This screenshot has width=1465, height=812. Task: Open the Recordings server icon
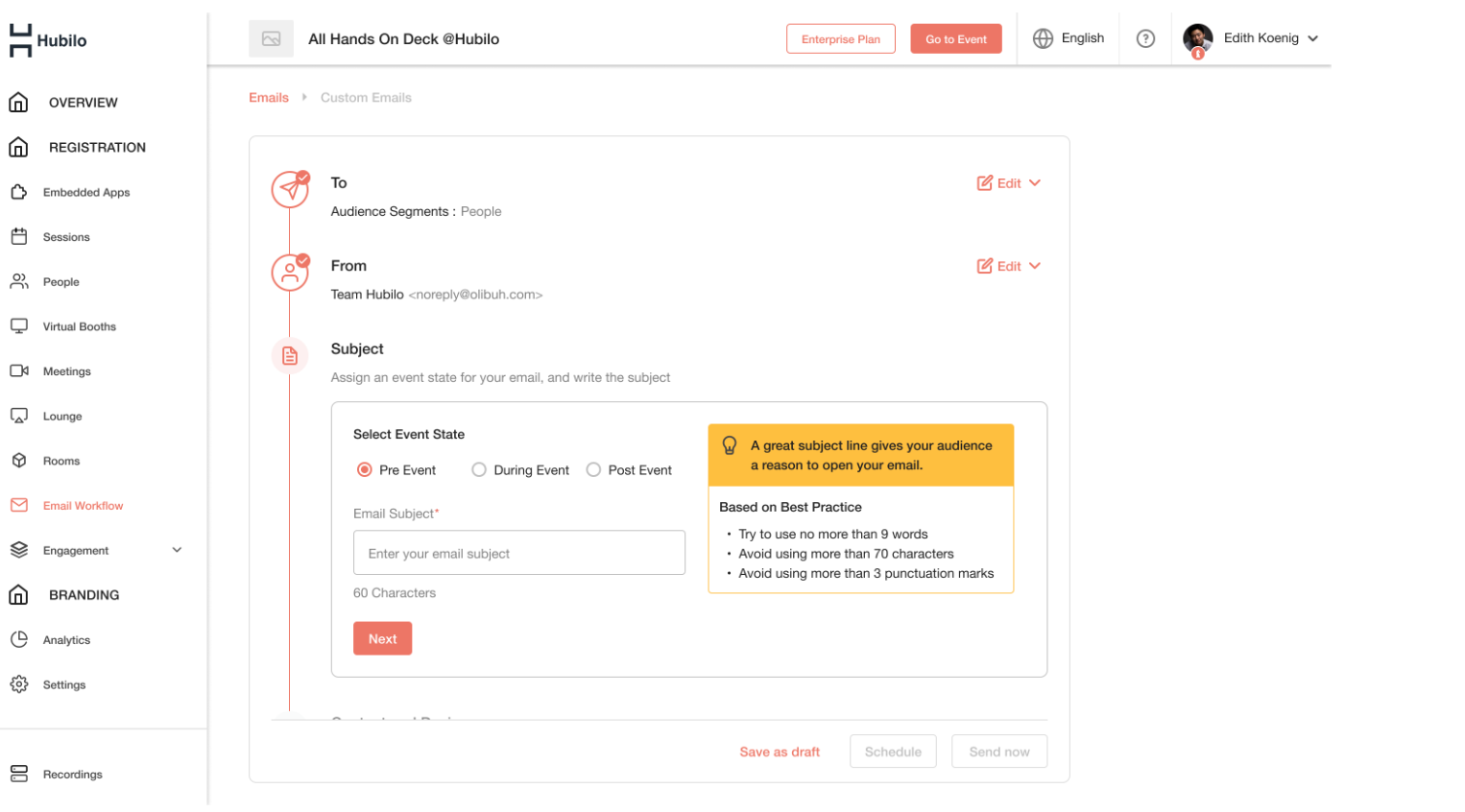point(18,774)
